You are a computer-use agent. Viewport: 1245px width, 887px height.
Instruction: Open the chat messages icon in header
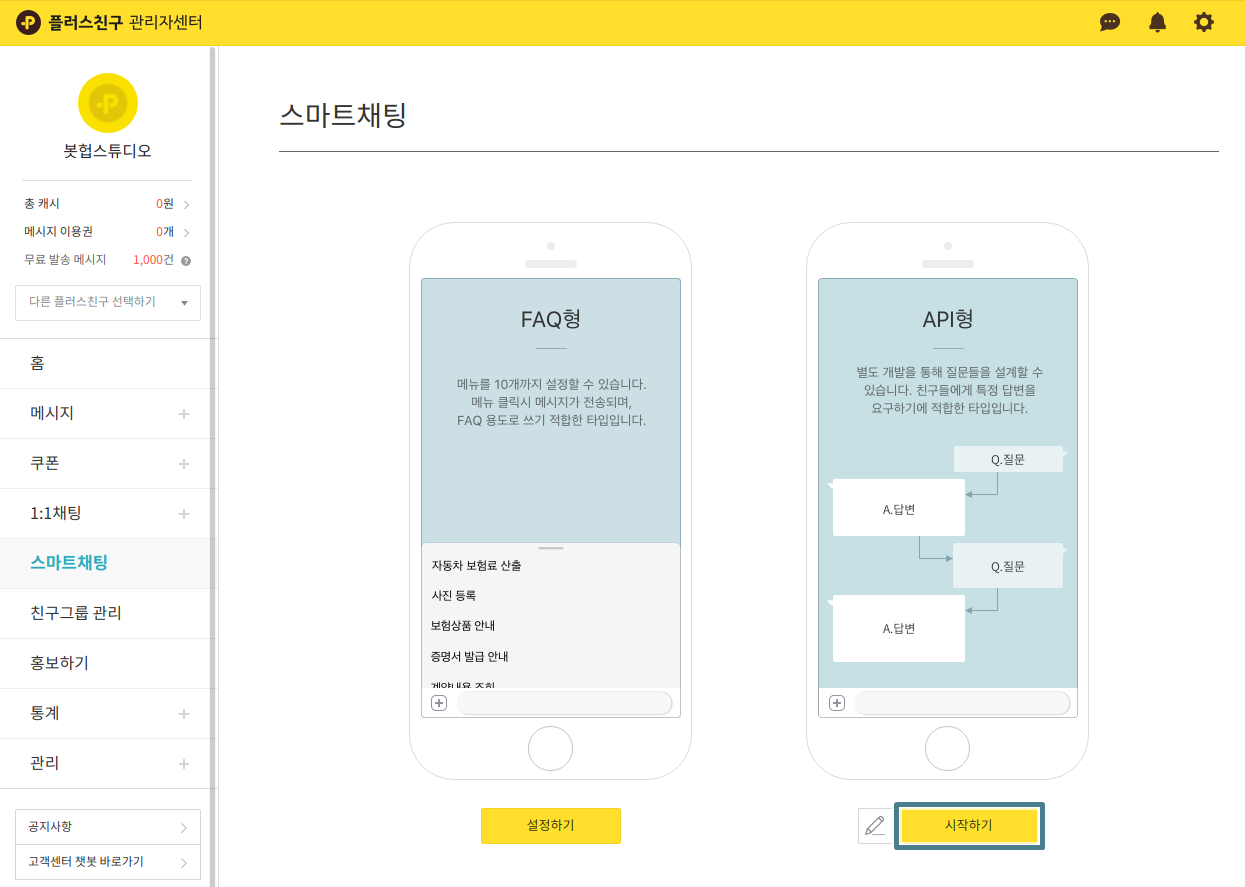[x=1110, y=22]
